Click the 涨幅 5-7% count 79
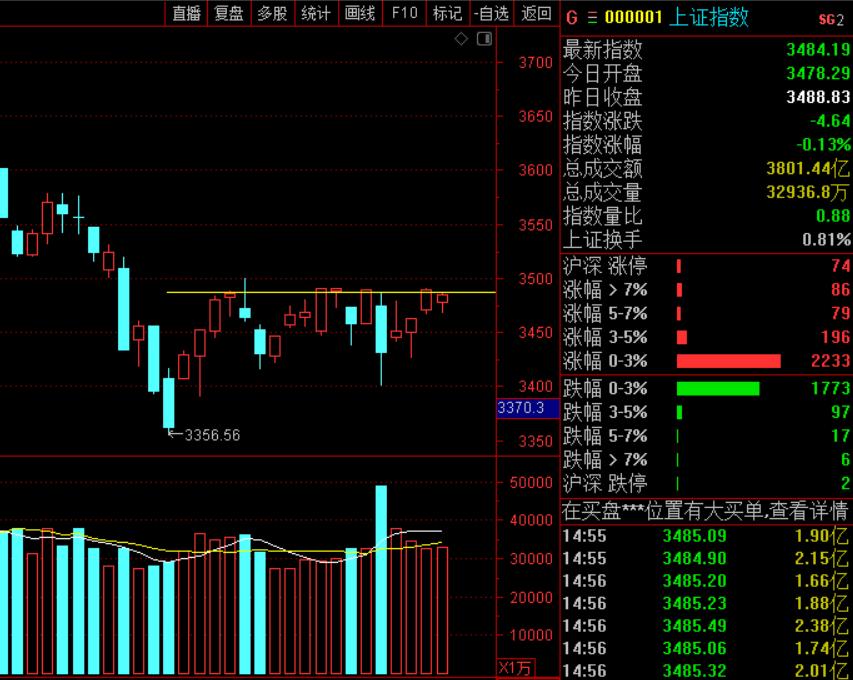Image resolution: width=853 pixels, height=680 pixels. tap(840, 313)
